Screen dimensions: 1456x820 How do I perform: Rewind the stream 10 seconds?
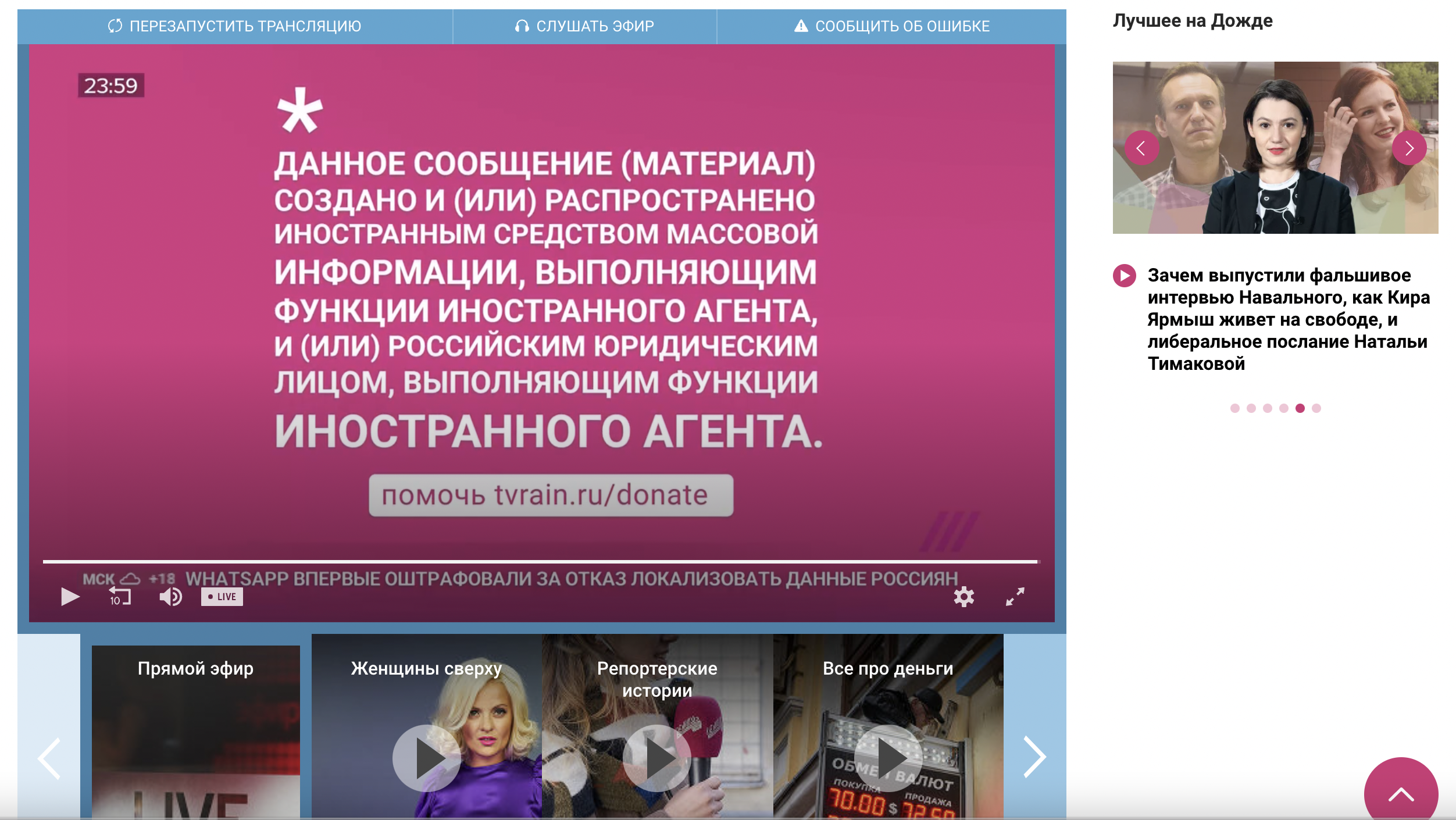pyautogui.click(x=120, y=596)
